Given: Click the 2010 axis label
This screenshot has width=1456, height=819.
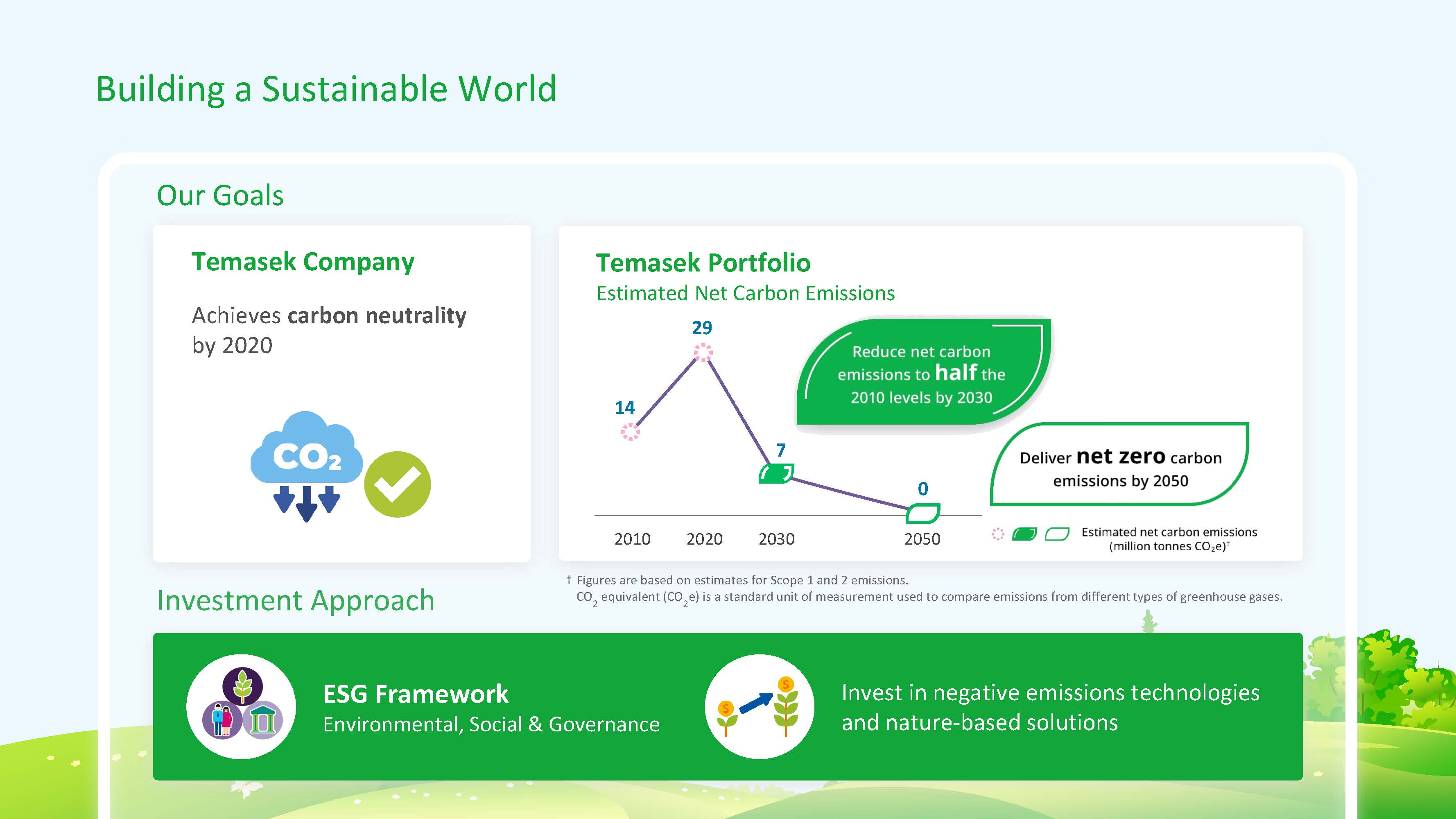Looking at the screenshot, I should point(632,539).
